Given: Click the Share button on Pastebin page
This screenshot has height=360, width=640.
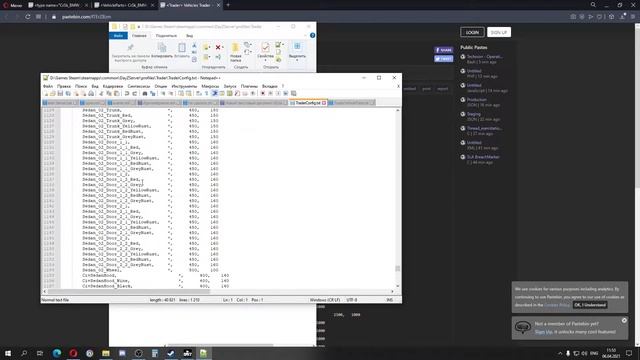Looking at the screenshot, I should [x=444, y=50].
